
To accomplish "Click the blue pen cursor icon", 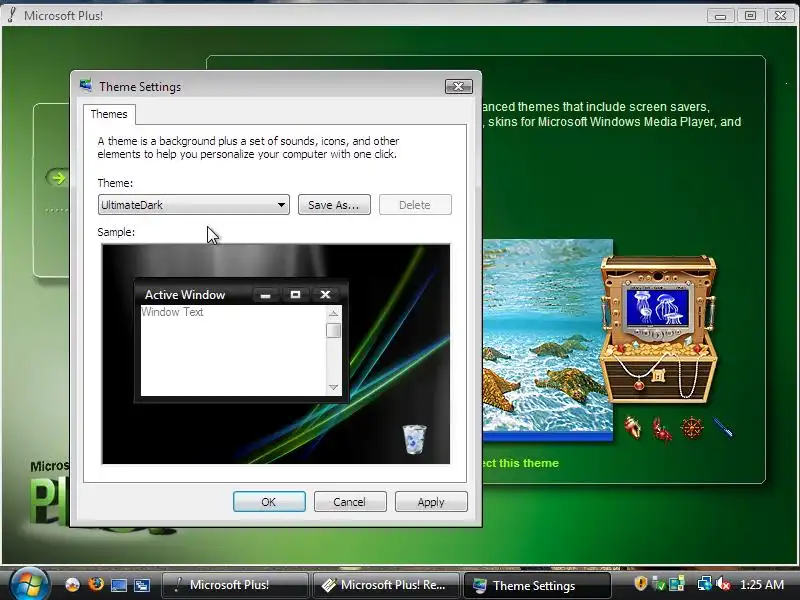I will [x=723, y=428].
